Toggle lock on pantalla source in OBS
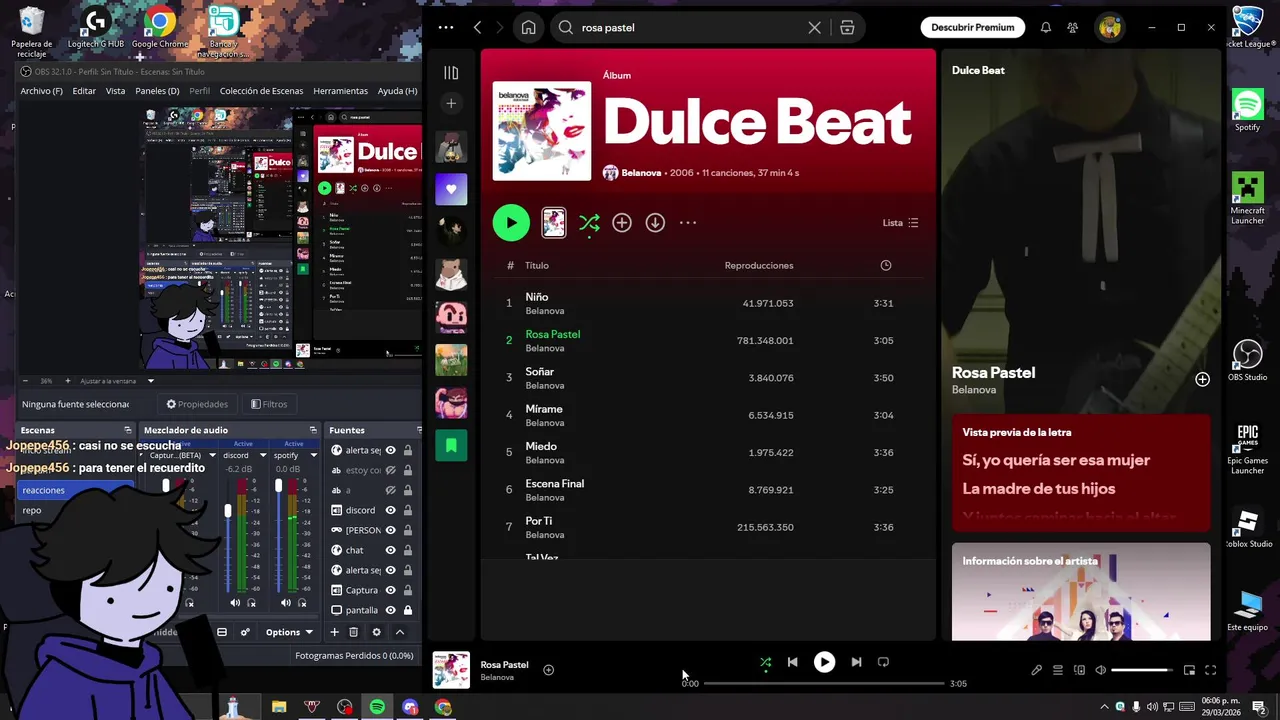The height and width of the screenshot is (720, 1280). (x=407, y=610)
